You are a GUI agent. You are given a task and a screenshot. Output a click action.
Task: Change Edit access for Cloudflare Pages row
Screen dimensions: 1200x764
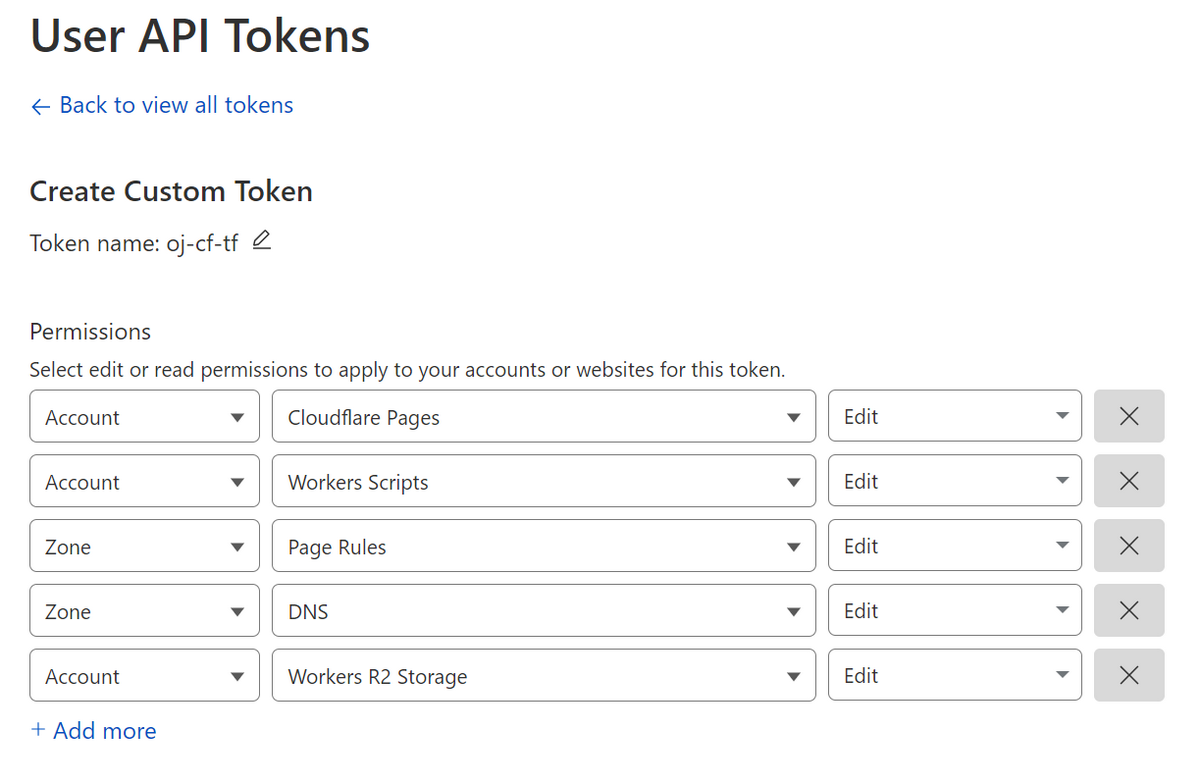point(955,416)
